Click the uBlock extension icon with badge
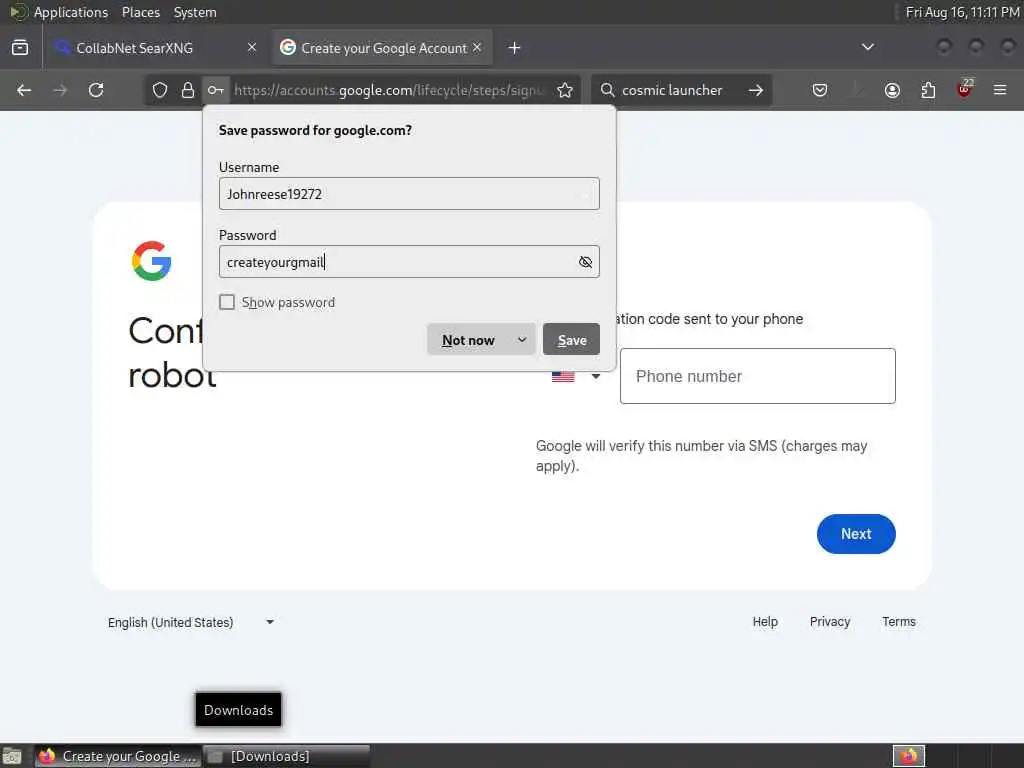The height and width of the screenshot is (768, 1024). pyautogui.click(x=964, y=89)
